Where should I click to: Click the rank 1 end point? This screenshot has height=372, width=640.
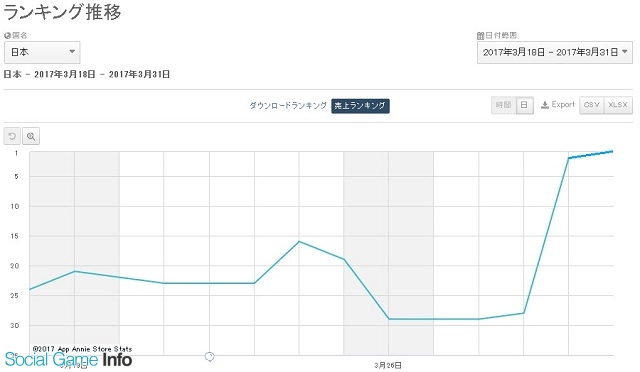click(x=612, y=151)
